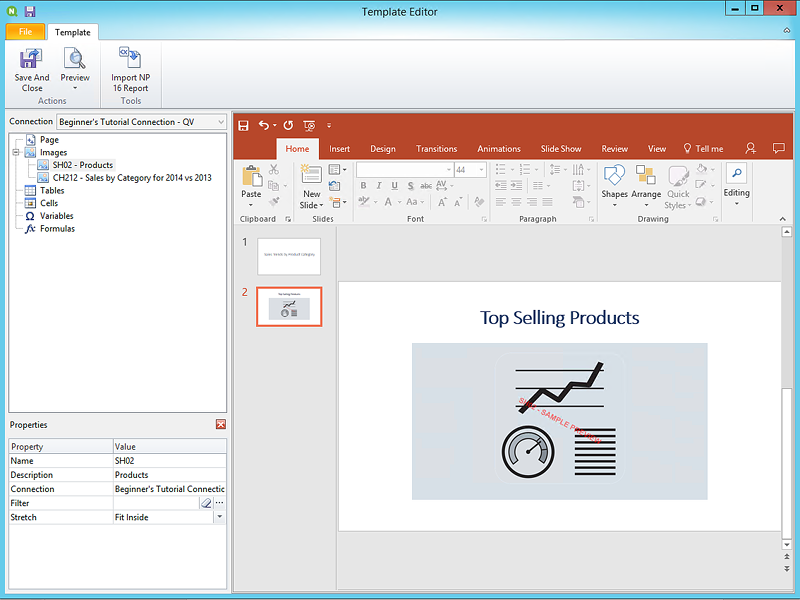Click Import NP 16 Report tool
This screenshot has width=800, height=600.
[x=130, y=59]
